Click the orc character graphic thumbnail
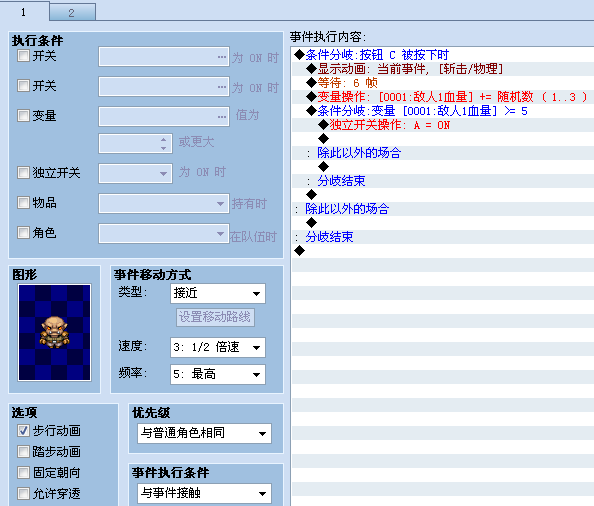The width and height of the screenshot is (594, 506). (55, 332)
